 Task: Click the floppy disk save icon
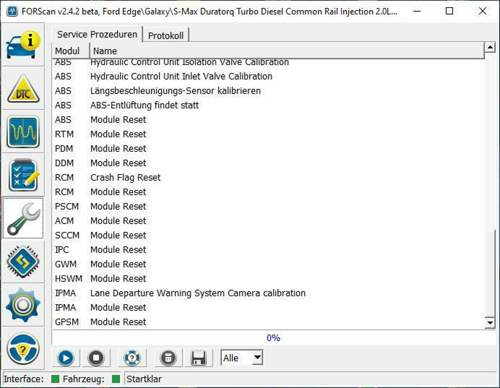(199, 358)
